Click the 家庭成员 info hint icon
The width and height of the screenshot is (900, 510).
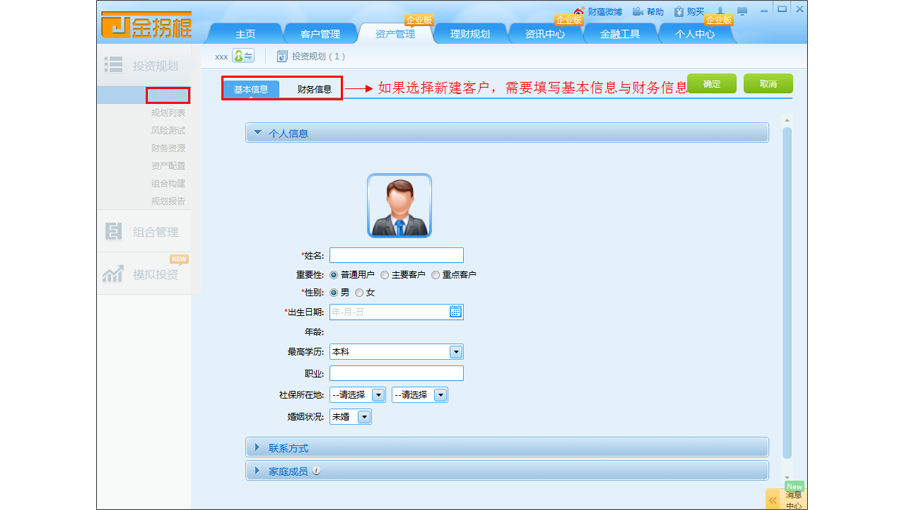tap(316, 471)
